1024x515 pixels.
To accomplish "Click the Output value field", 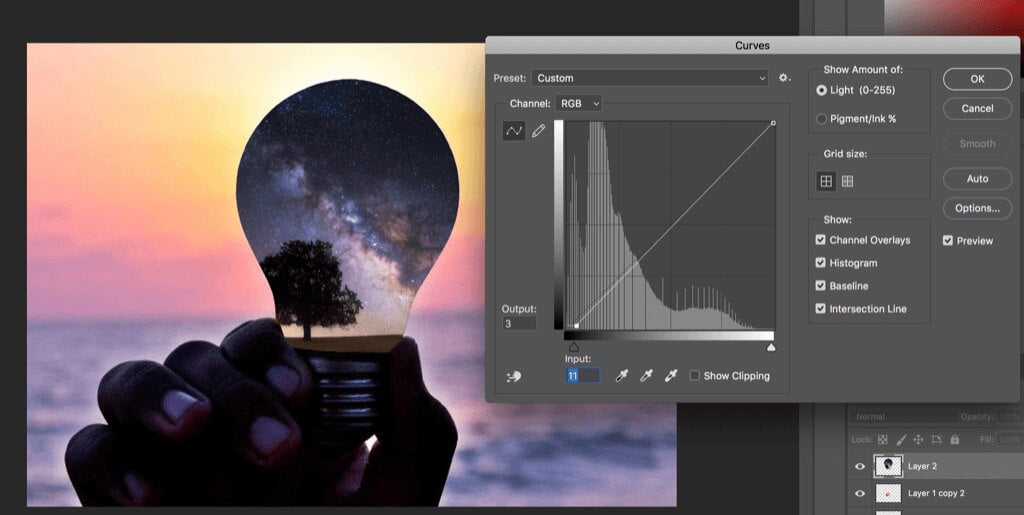I will tap(519, 323).
